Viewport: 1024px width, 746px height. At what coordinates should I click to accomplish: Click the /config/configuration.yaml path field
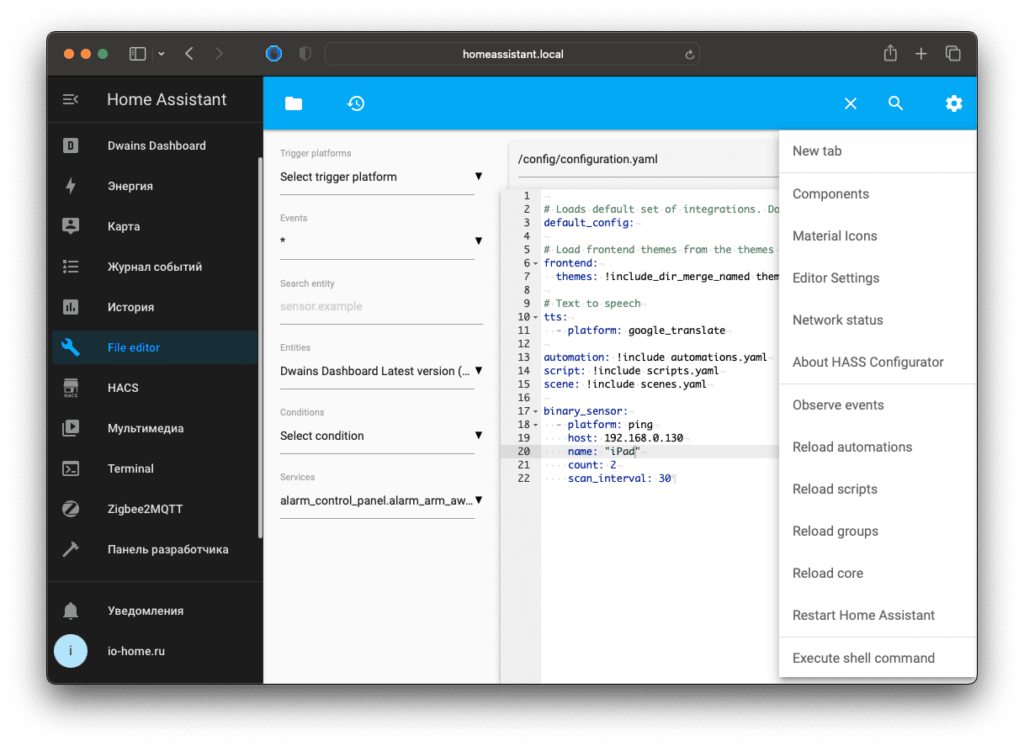(x=648, y=159)
